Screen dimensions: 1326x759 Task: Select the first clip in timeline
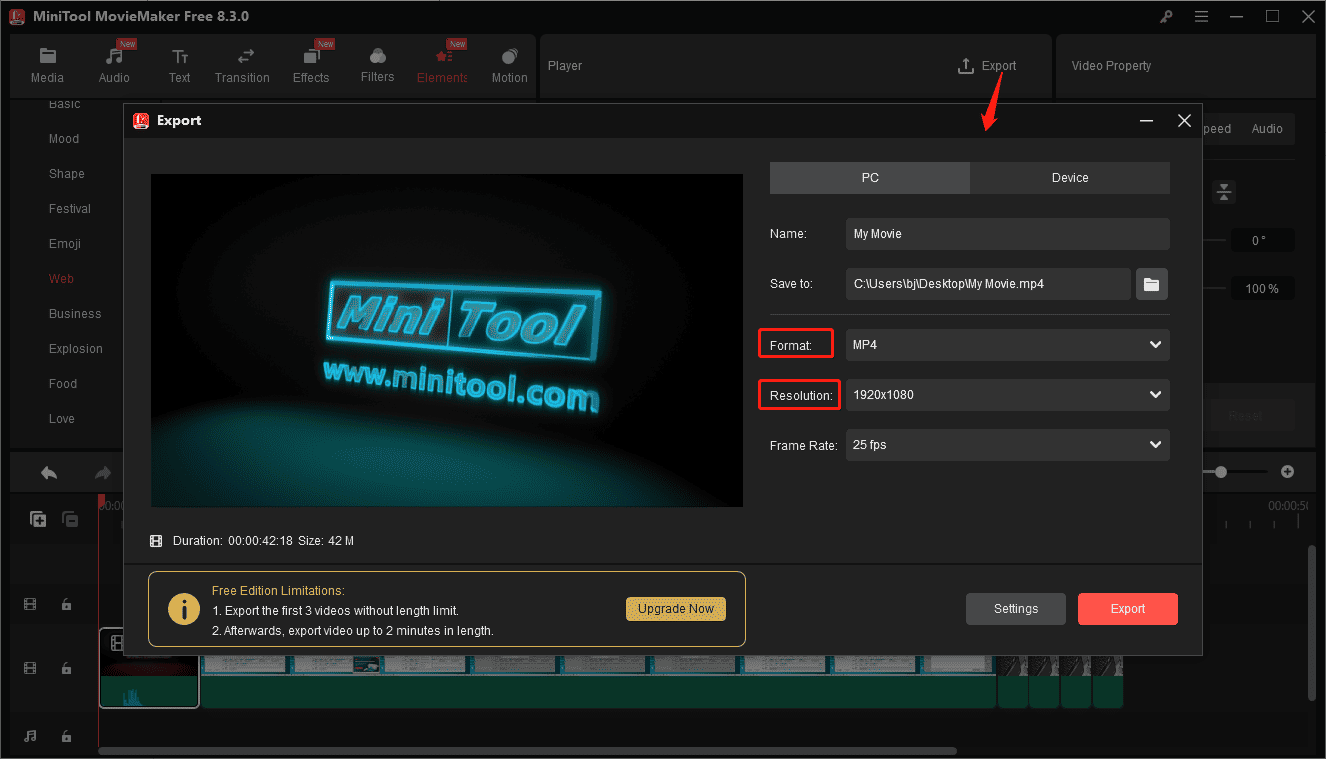[x=150, y=668]
